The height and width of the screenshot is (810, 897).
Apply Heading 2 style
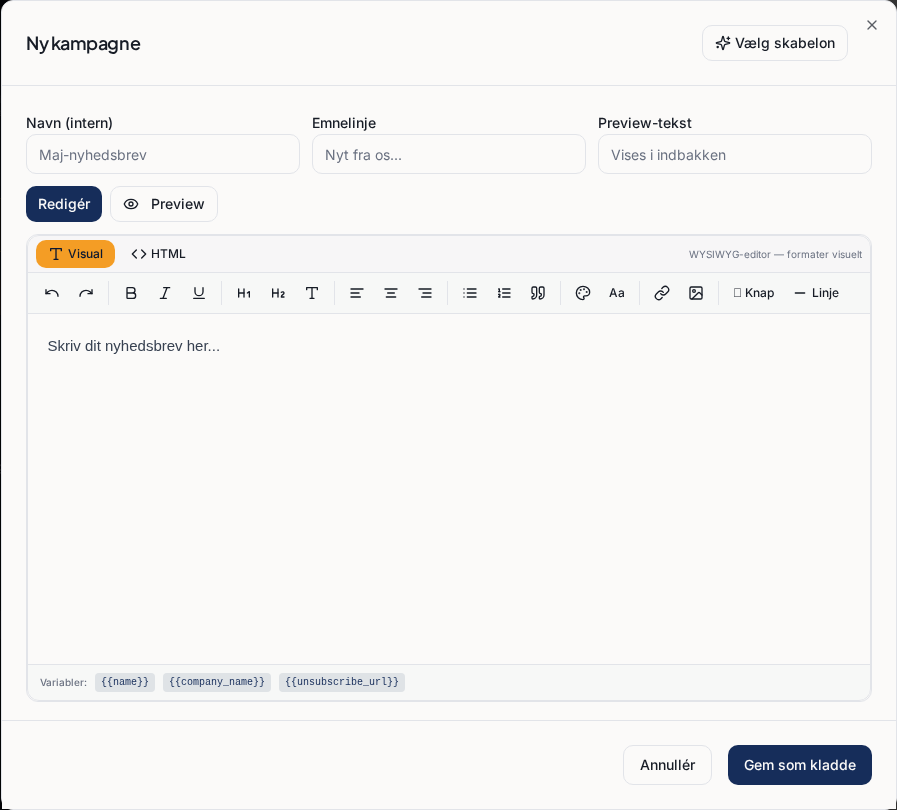coord(278,293)
